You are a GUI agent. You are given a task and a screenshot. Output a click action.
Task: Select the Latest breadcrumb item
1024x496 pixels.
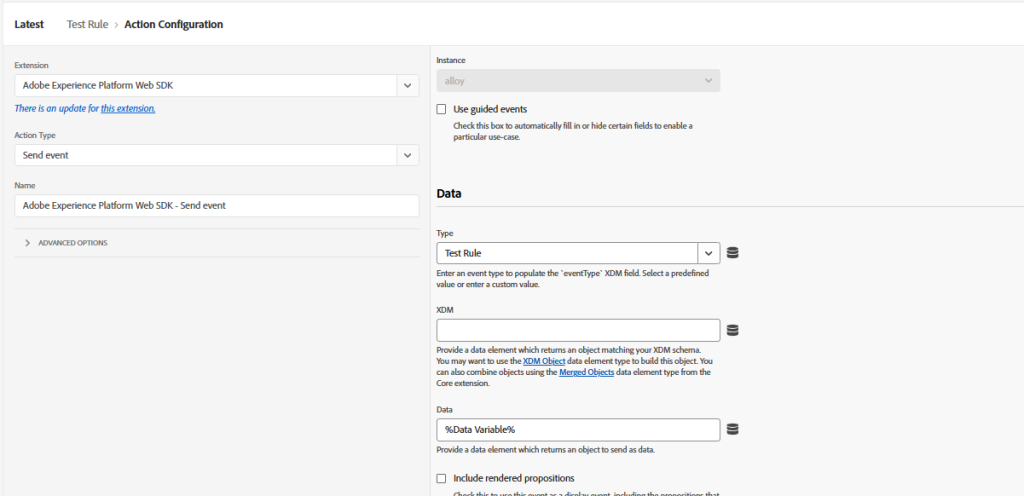(29, 24)
